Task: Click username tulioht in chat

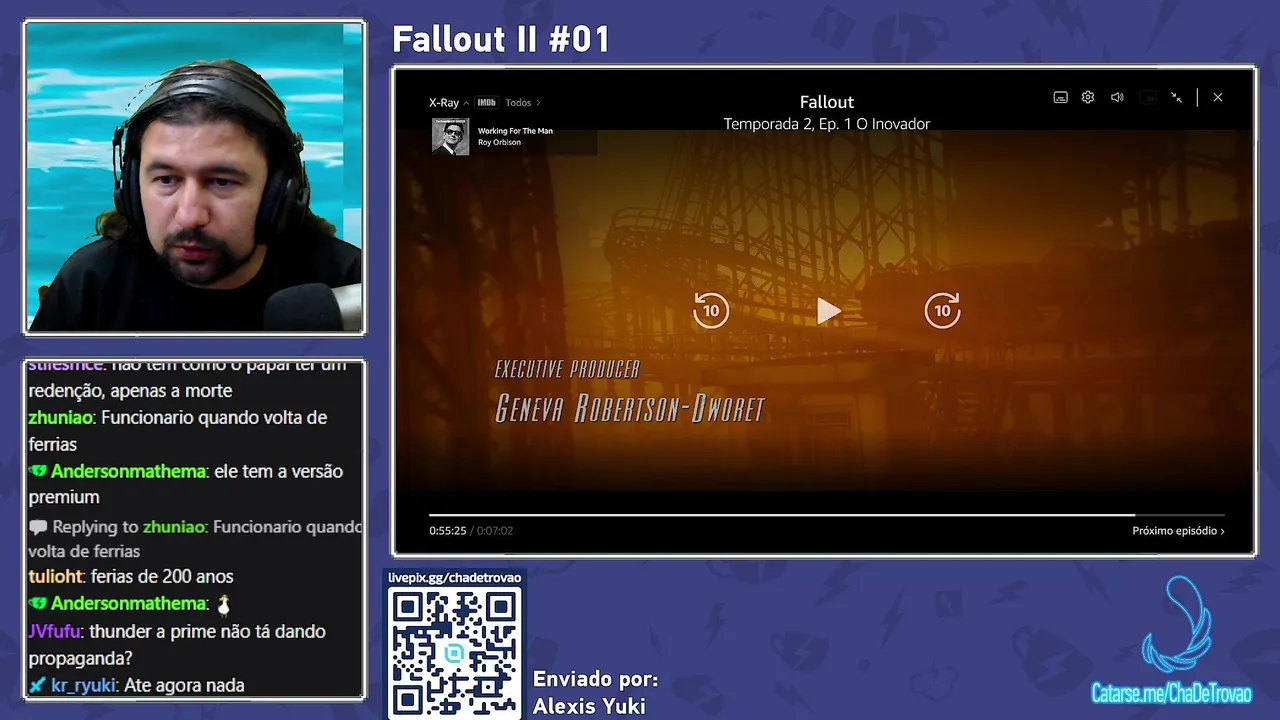Action: [x=56, y=577]
